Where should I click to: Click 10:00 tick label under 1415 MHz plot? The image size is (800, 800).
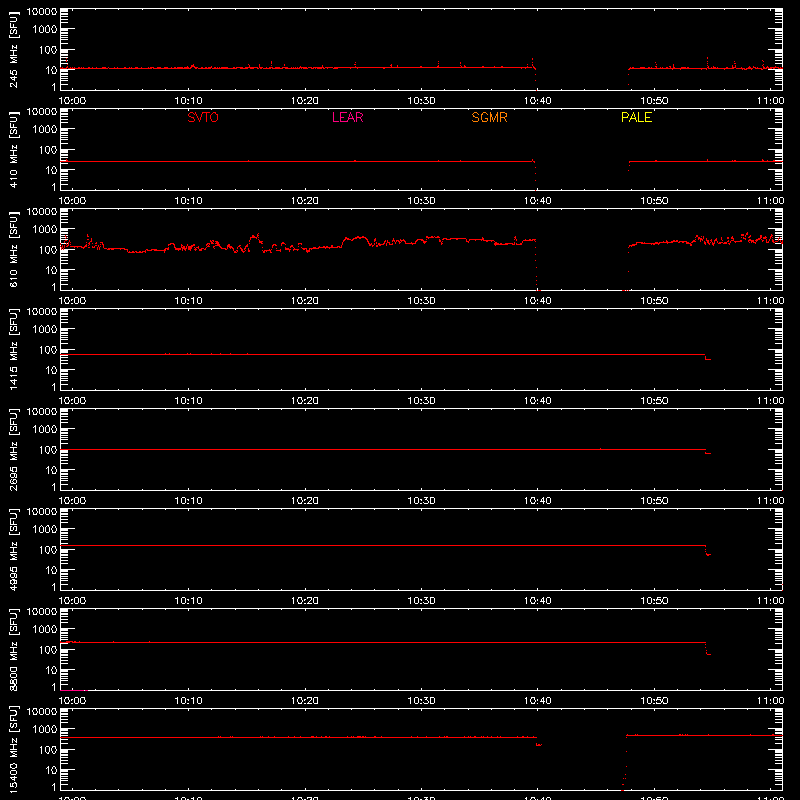(x=72, y=401)
